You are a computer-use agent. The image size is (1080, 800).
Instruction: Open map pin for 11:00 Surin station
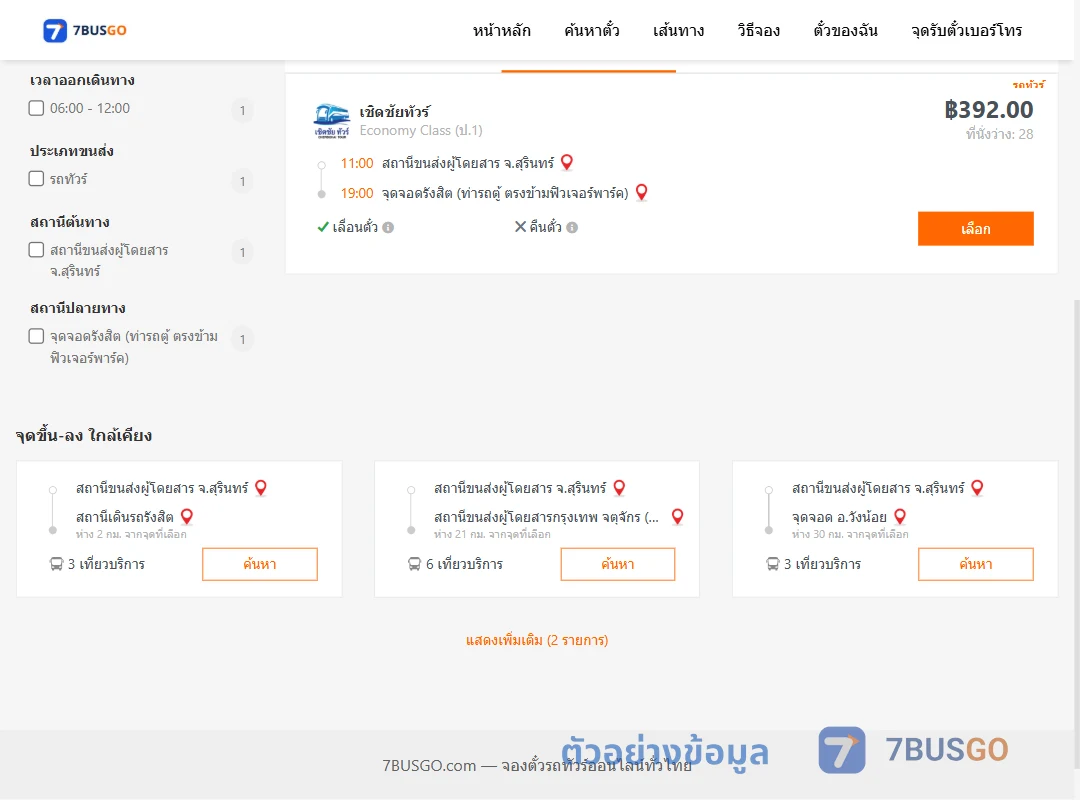[567, 163]
